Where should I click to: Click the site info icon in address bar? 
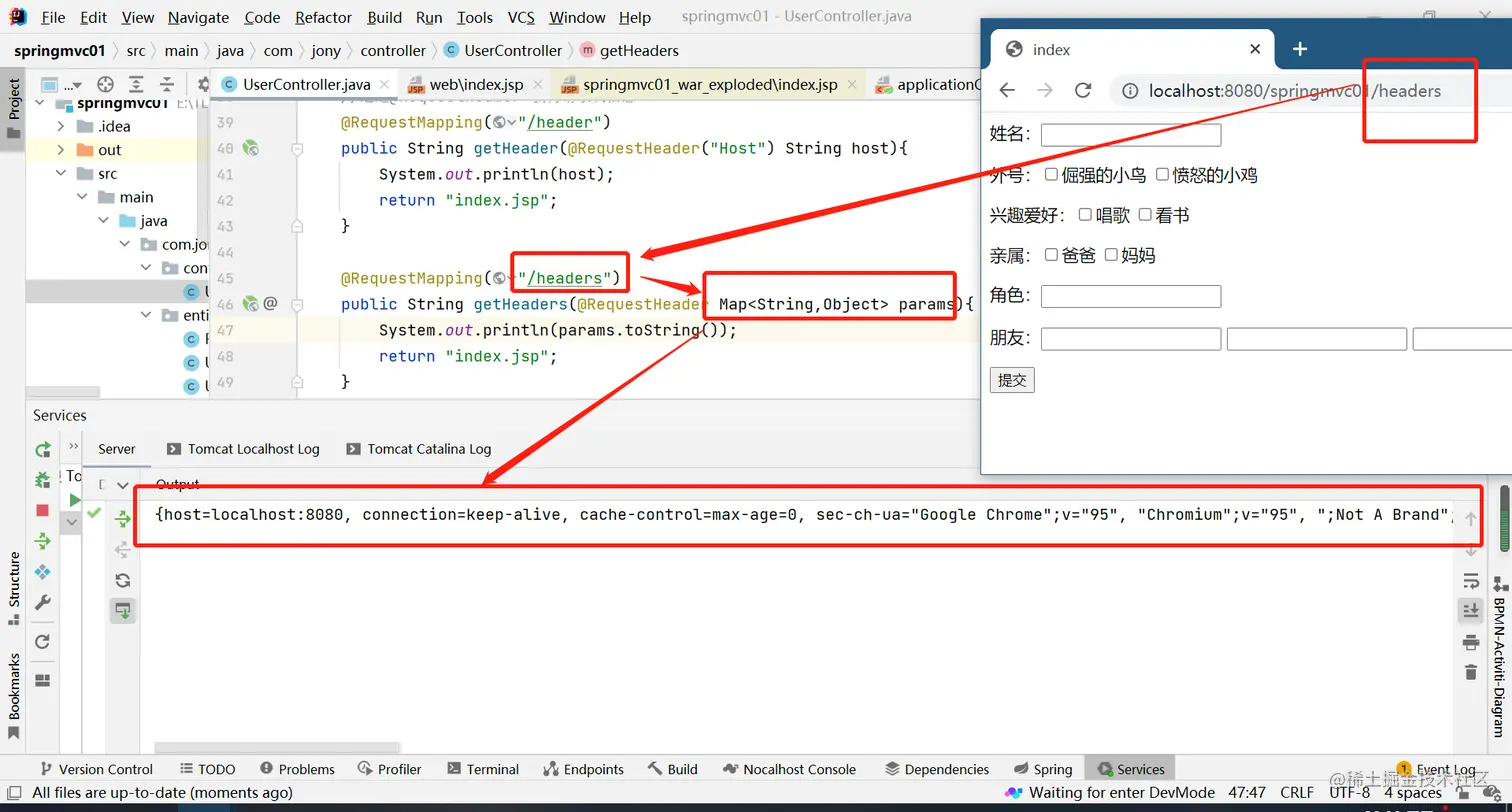tap(1130, 91)
